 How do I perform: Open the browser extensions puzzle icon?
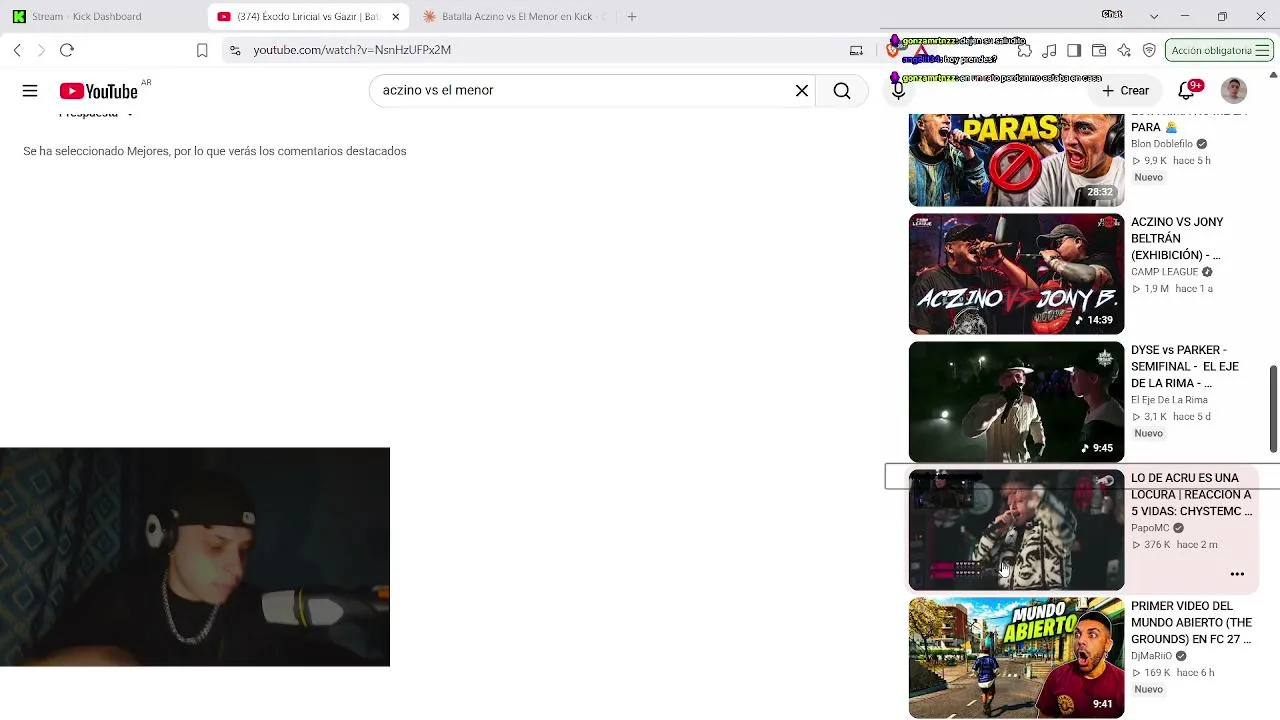[1024, 50]
